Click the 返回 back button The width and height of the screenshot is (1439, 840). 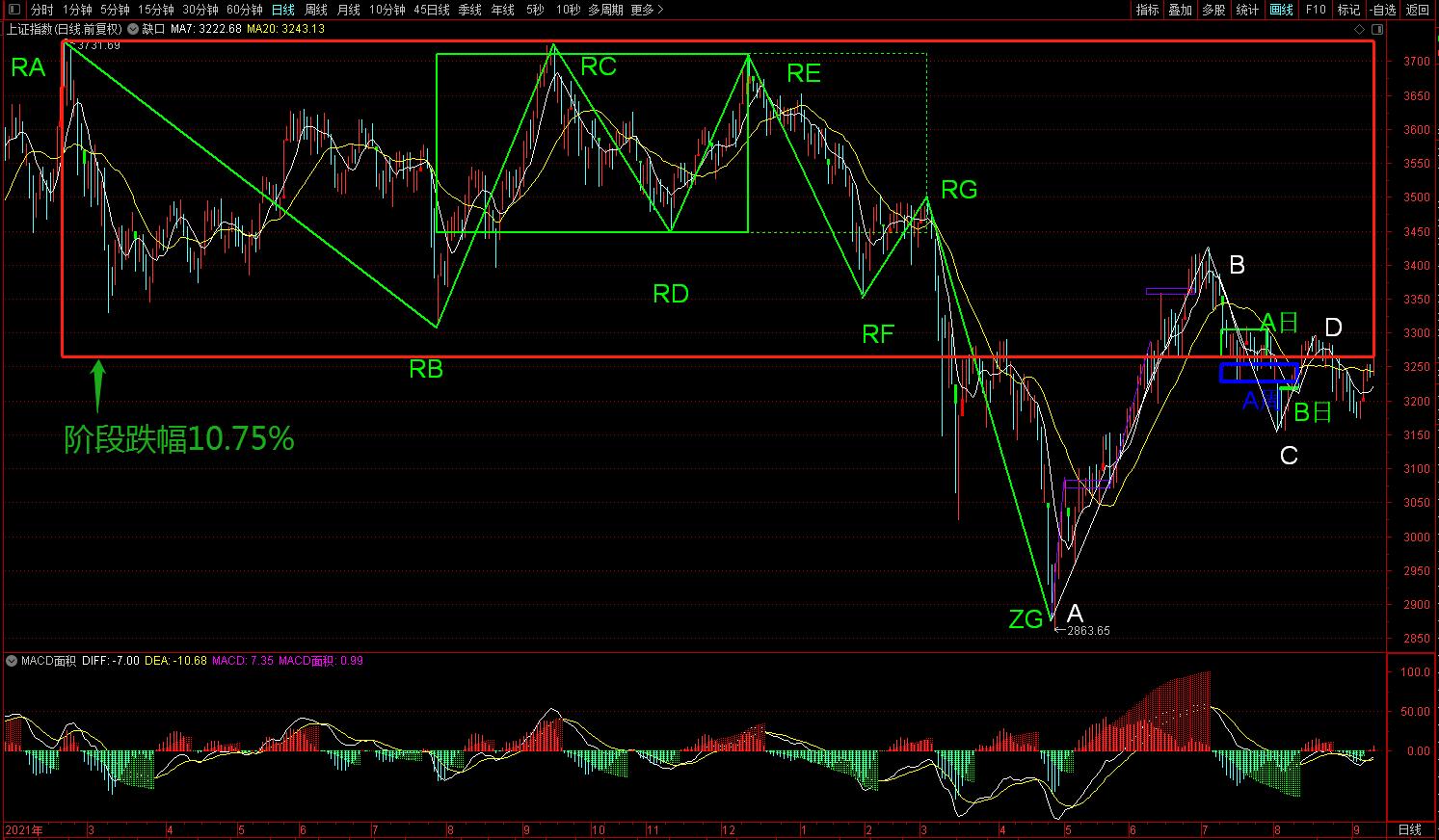(x=1418, y=10)
